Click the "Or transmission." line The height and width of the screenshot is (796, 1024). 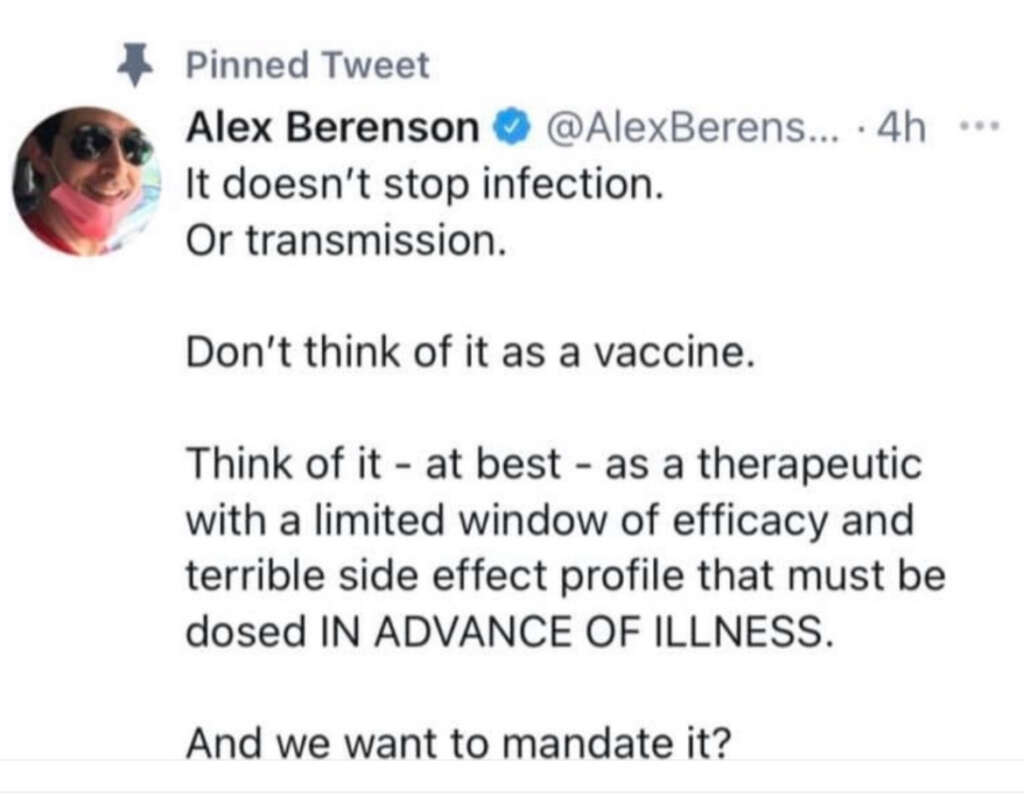tap(342, 242)
